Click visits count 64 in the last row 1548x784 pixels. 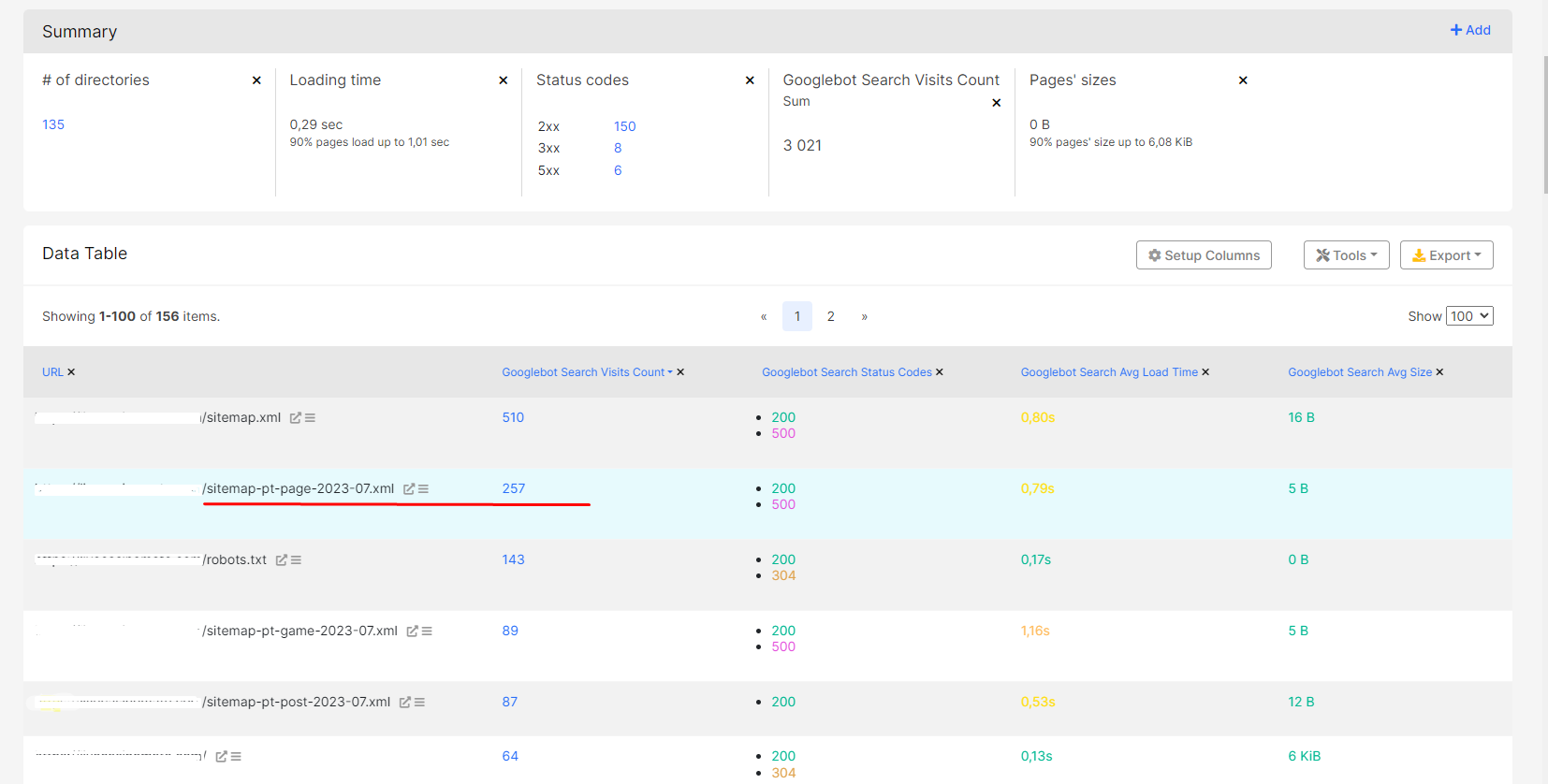point(510,756)
